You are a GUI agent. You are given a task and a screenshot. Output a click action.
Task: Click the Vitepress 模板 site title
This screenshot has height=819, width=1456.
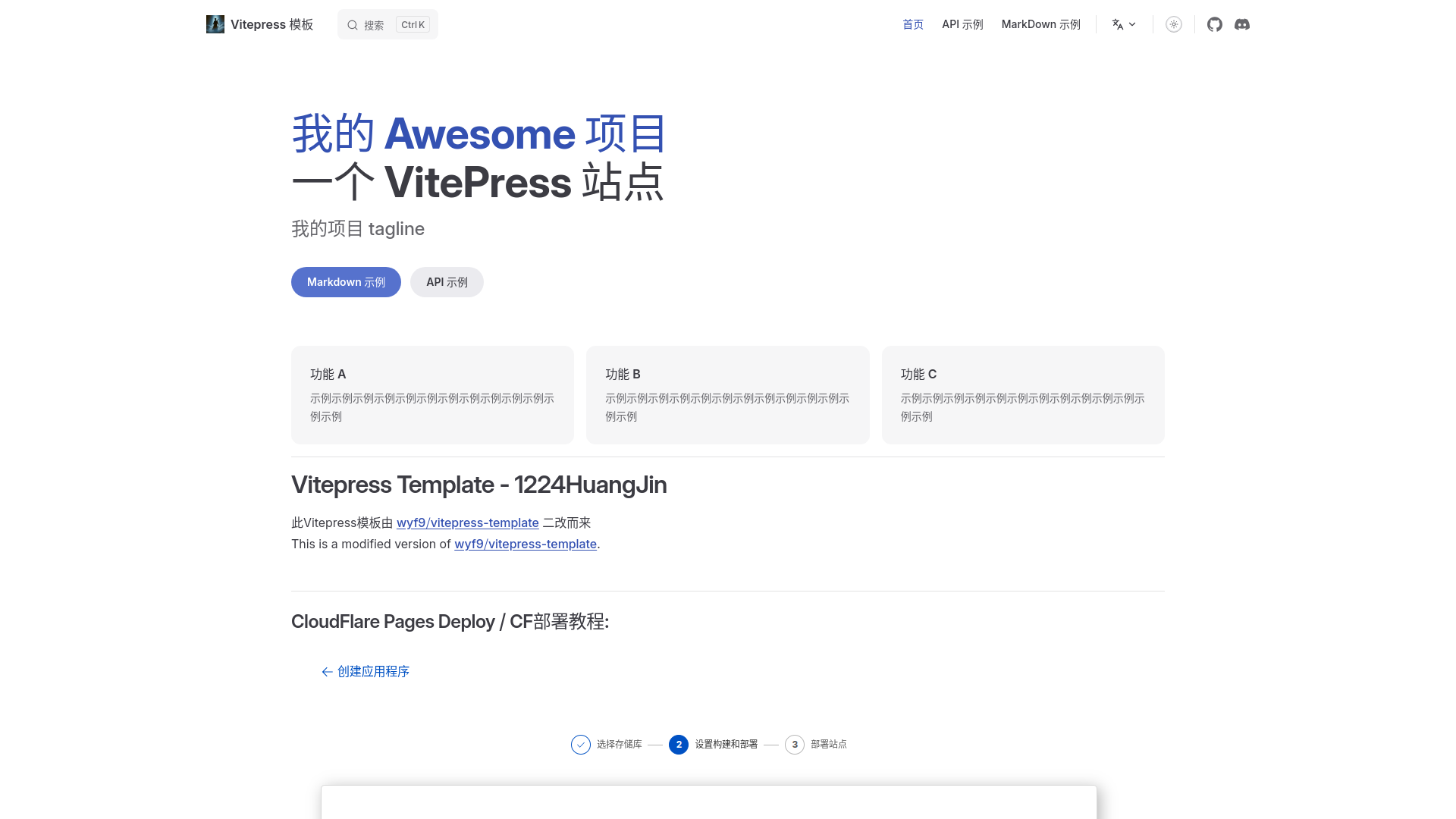coord(271,24)
